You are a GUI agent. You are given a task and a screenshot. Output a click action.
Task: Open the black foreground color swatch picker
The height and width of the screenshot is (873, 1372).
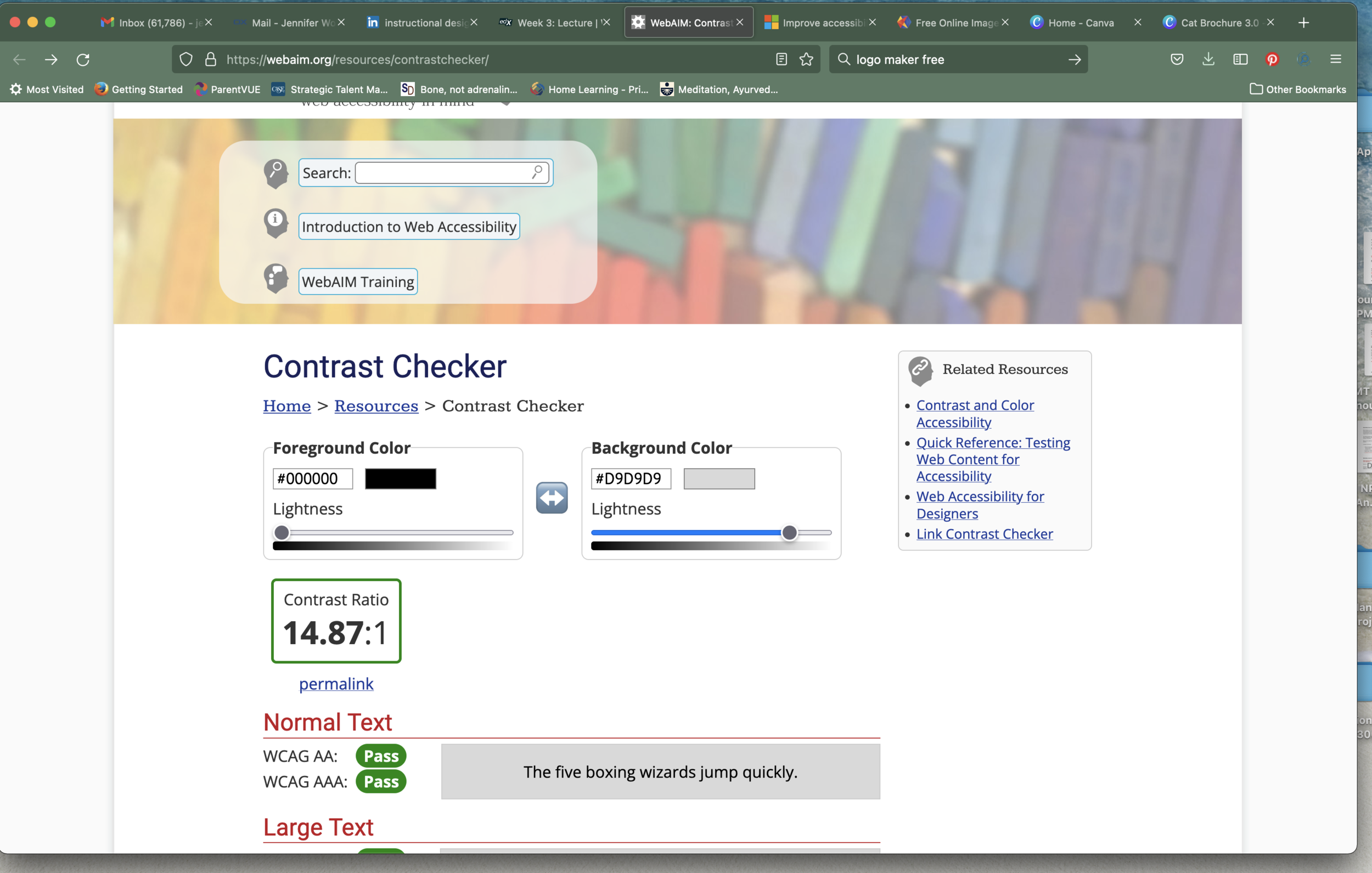(400, 478)
